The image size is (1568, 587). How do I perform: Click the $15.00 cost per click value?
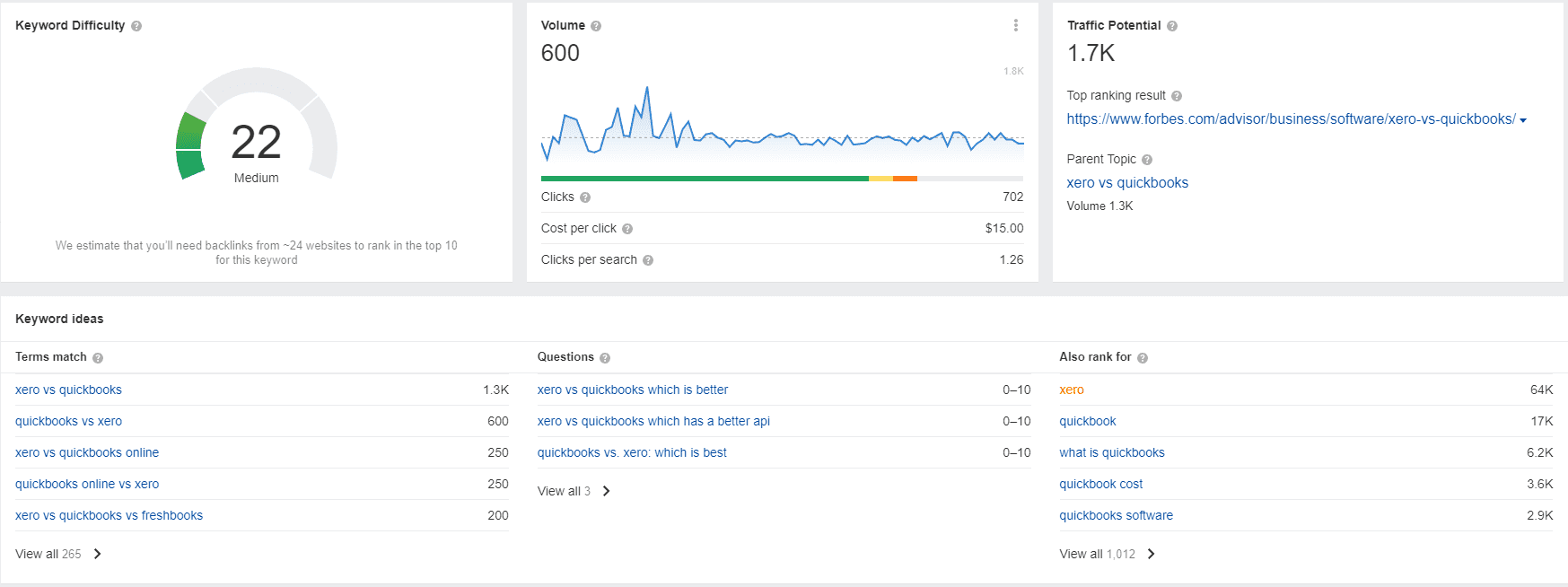1004,228
